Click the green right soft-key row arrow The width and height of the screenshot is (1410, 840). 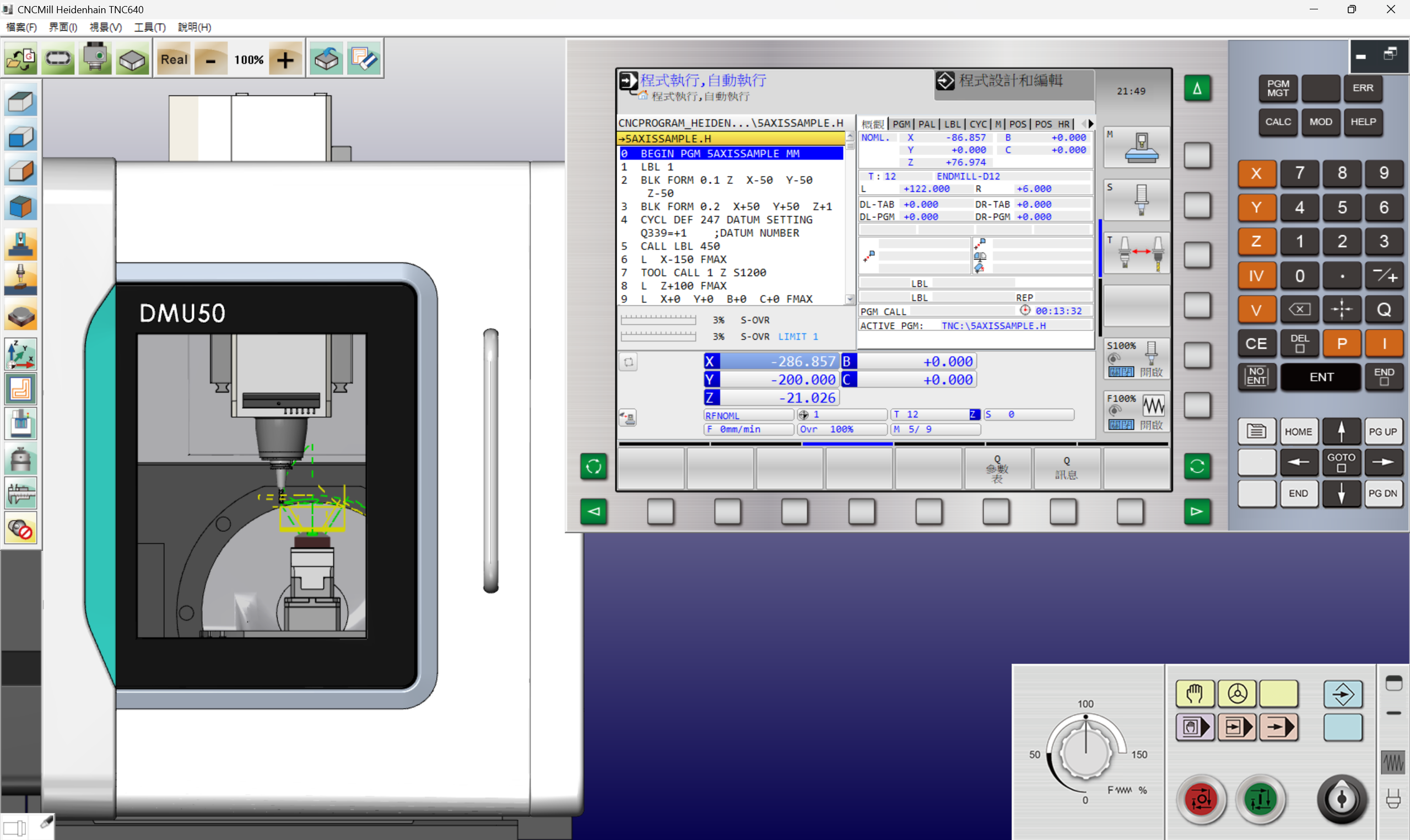tap(1197, 511)
